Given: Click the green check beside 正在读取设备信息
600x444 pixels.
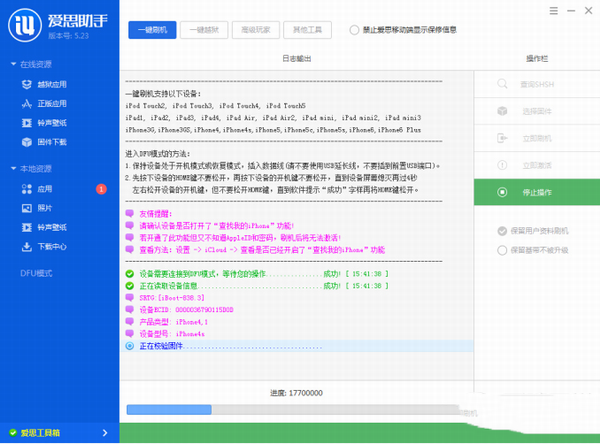Looking at the screenshot, I should tap(130, 286).
